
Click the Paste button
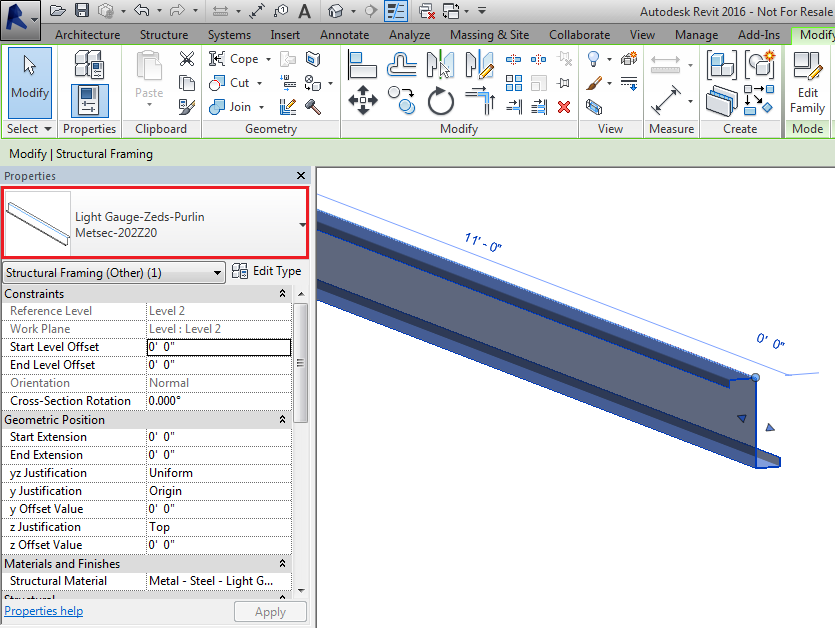click(149, 80)
